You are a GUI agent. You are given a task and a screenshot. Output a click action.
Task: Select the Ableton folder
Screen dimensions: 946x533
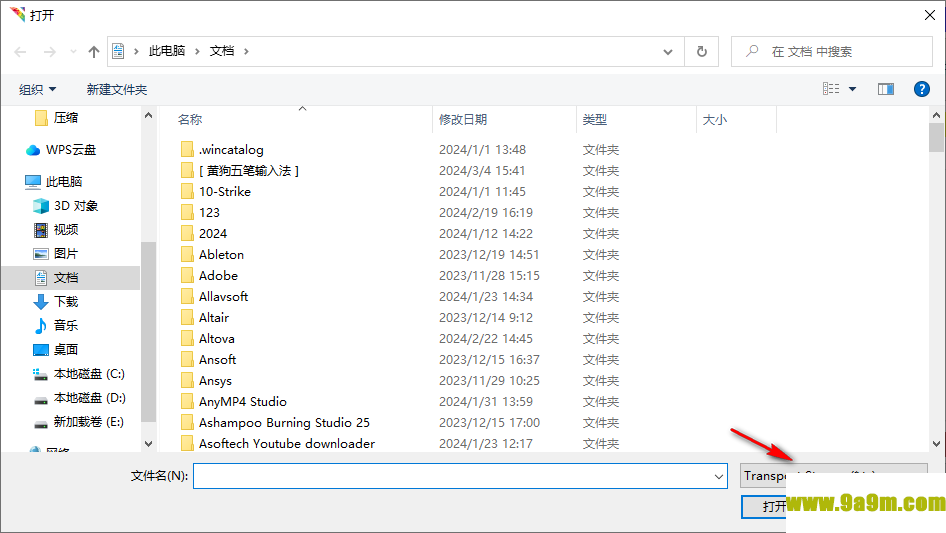(x=221, y=255)
